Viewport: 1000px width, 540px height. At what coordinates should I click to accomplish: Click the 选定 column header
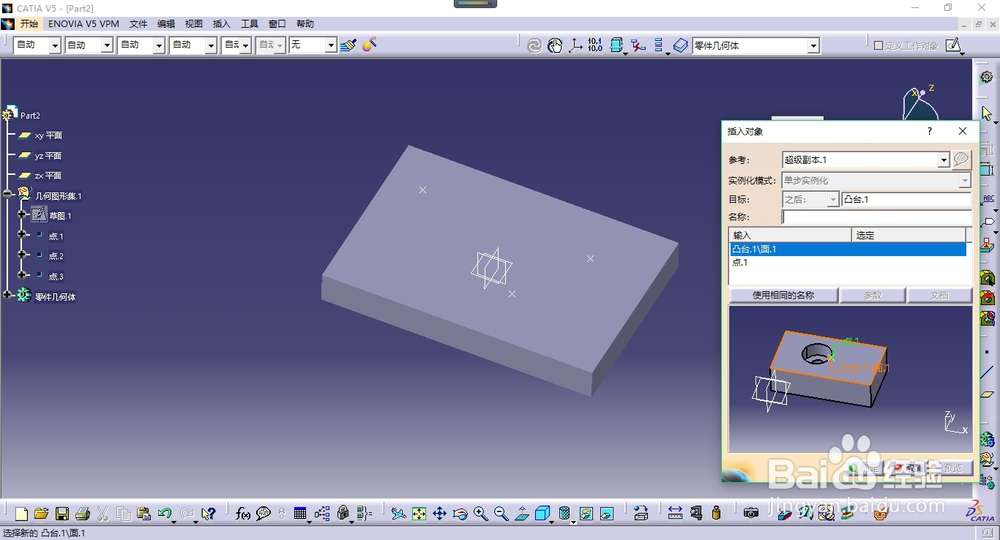pyautogui.click(x=909, y=235)
